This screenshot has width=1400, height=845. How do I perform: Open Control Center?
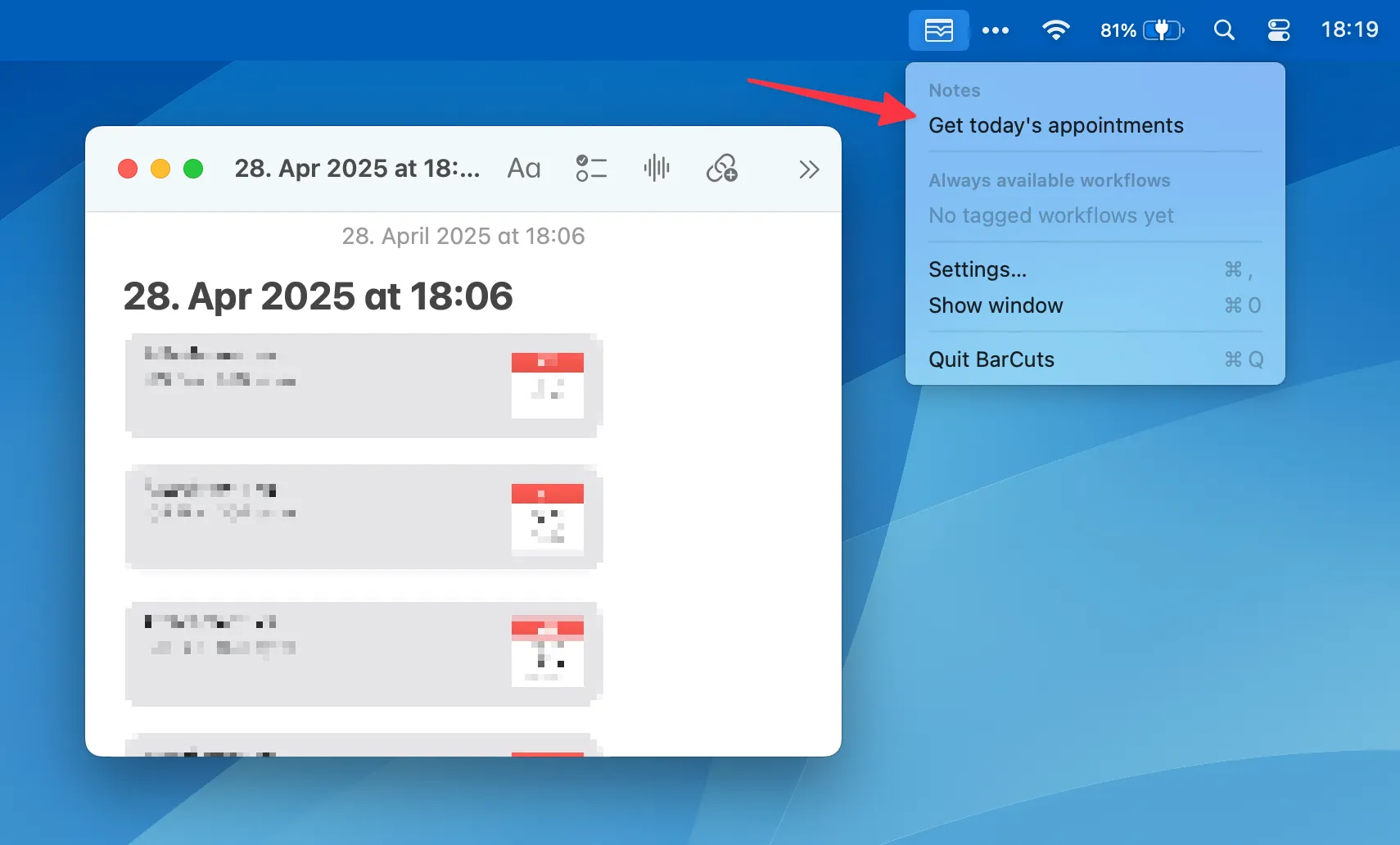[x=1277, y=29]
